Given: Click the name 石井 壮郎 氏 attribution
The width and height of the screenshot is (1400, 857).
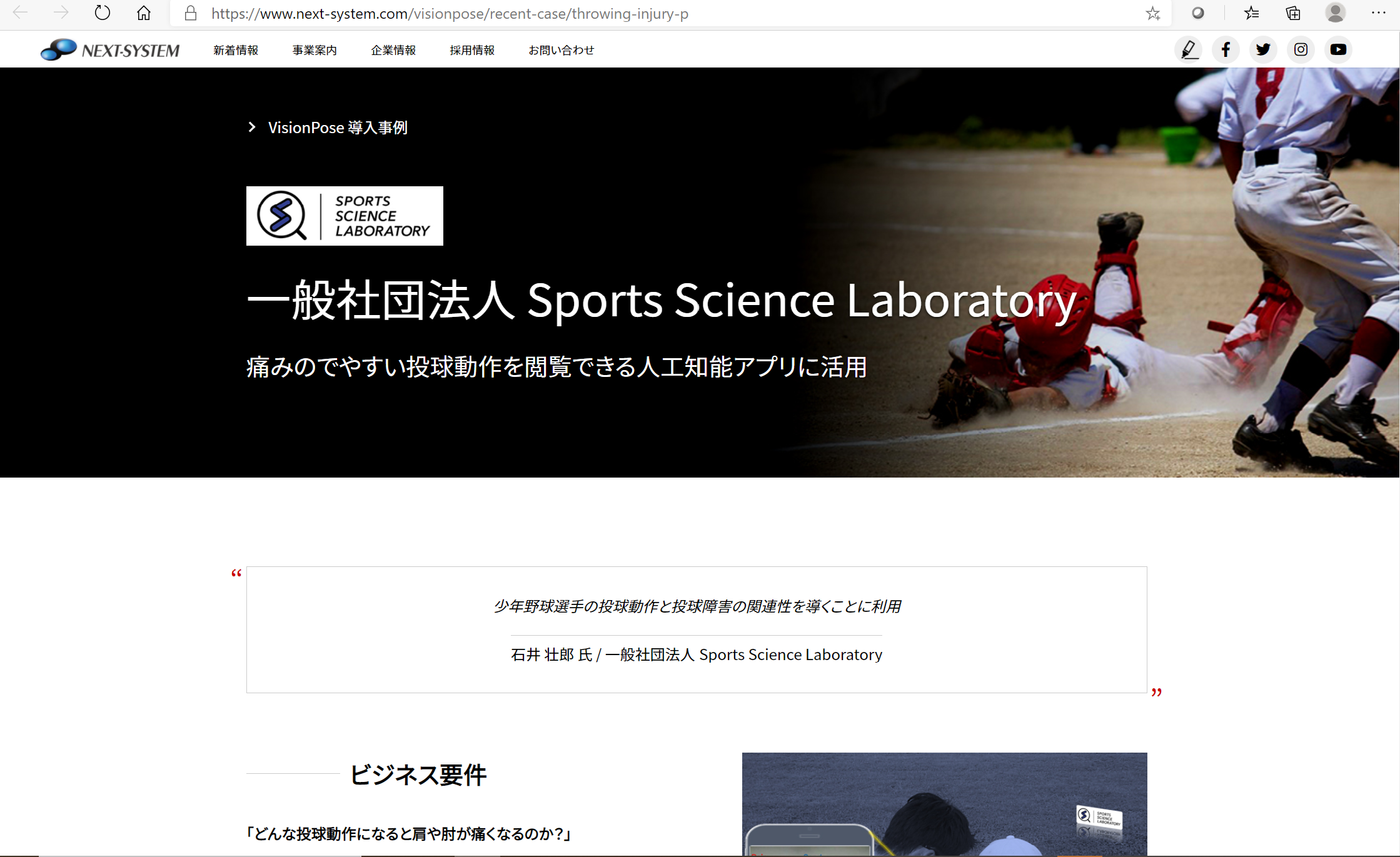Looking at the screenshot, I should tap(697, 654).
